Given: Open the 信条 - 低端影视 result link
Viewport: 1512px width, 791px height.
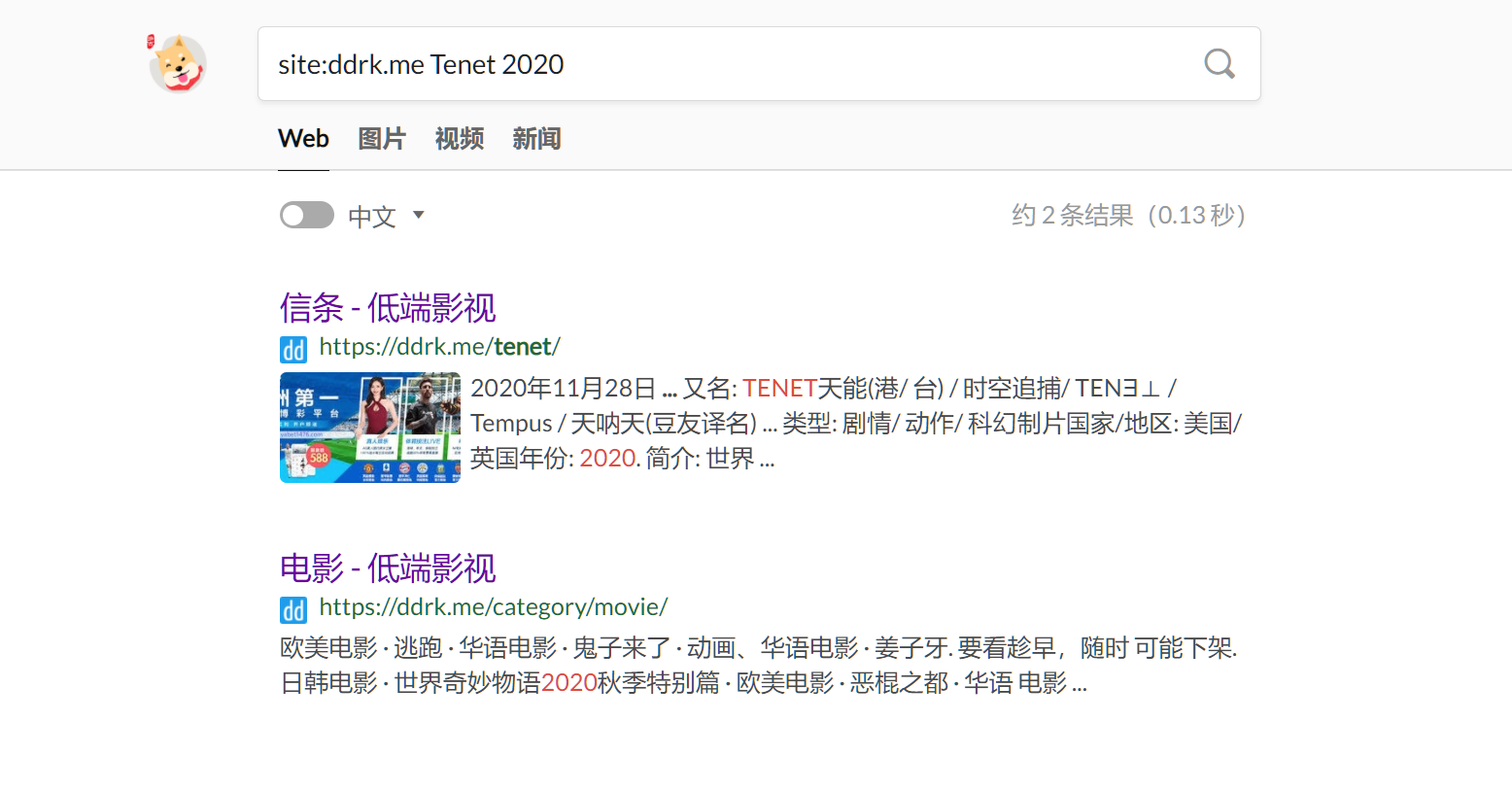Looking at the screenshot, I should [x=388, y=308].
